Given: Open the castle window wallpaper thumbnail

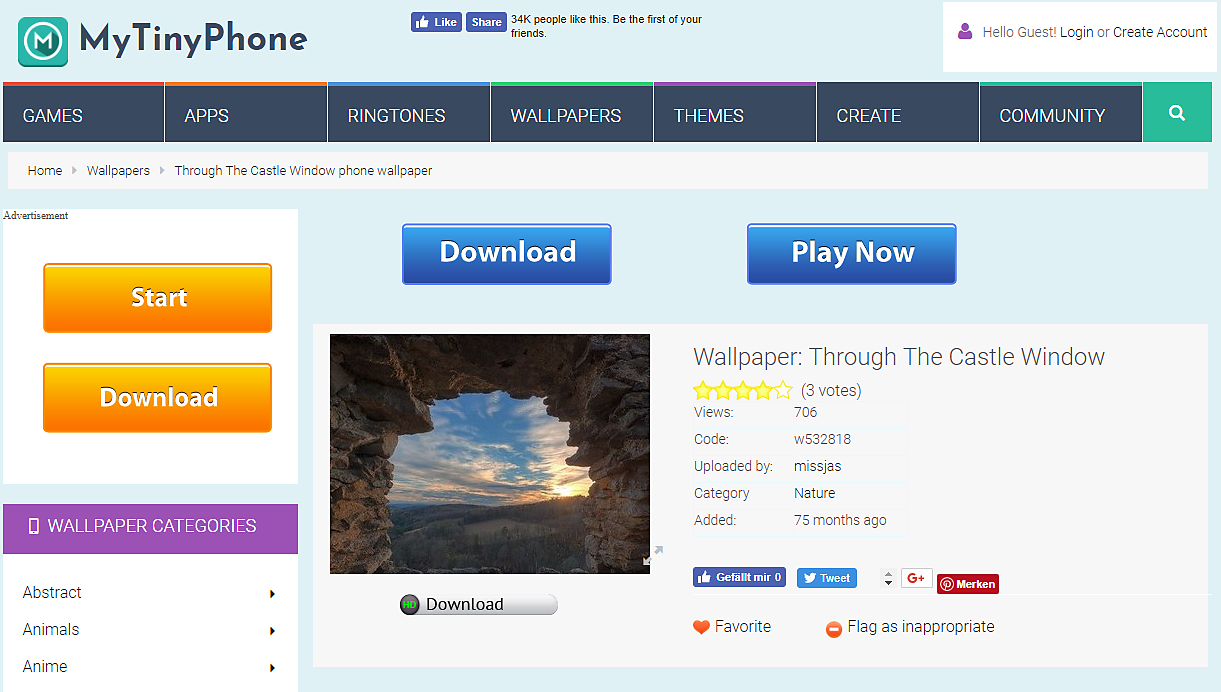Looking at the screenshot, I should [489, 453].
